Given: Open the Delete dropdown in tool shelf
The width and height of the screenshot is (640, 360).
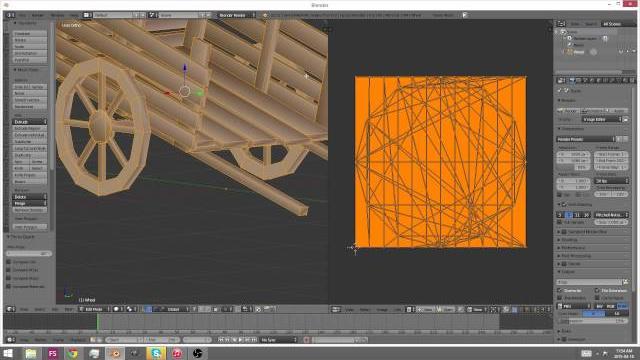Looking at the screenshot, I should tap(30, 197).
